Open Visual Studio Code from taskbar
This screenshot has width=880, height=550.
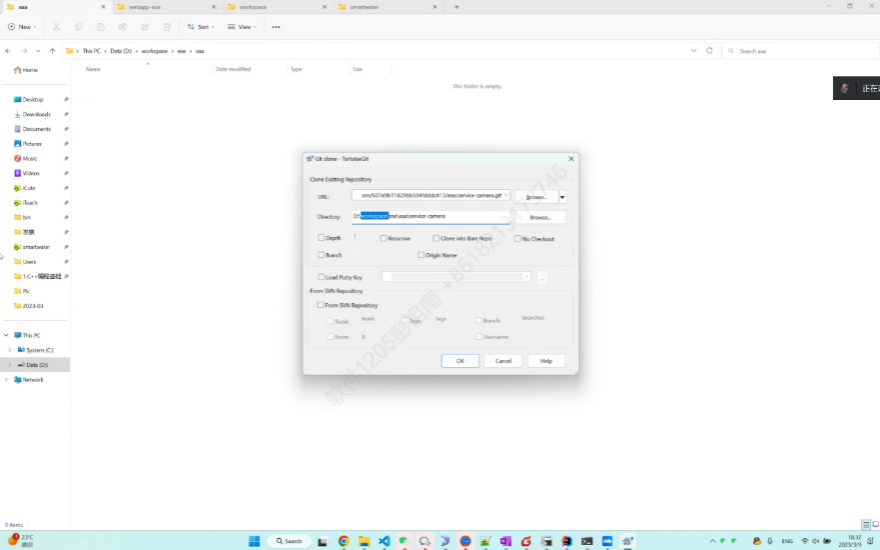click(x=384, y=541)
